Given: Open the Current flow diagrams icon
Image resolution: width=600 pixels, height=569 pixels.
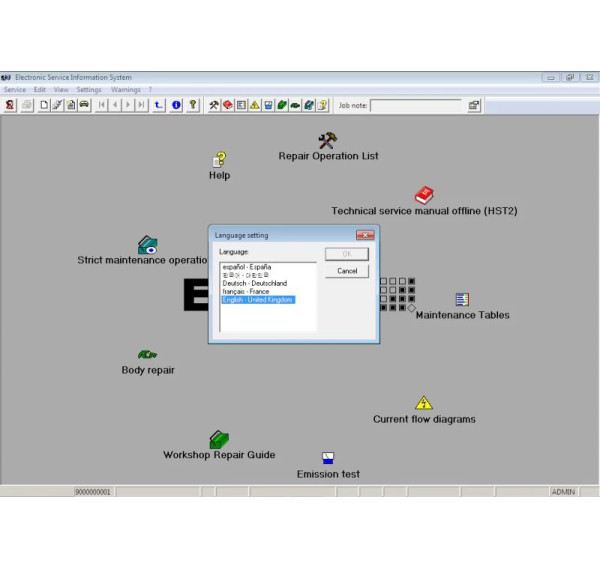Looking at the screenshot, I should [x=424, y=403].
